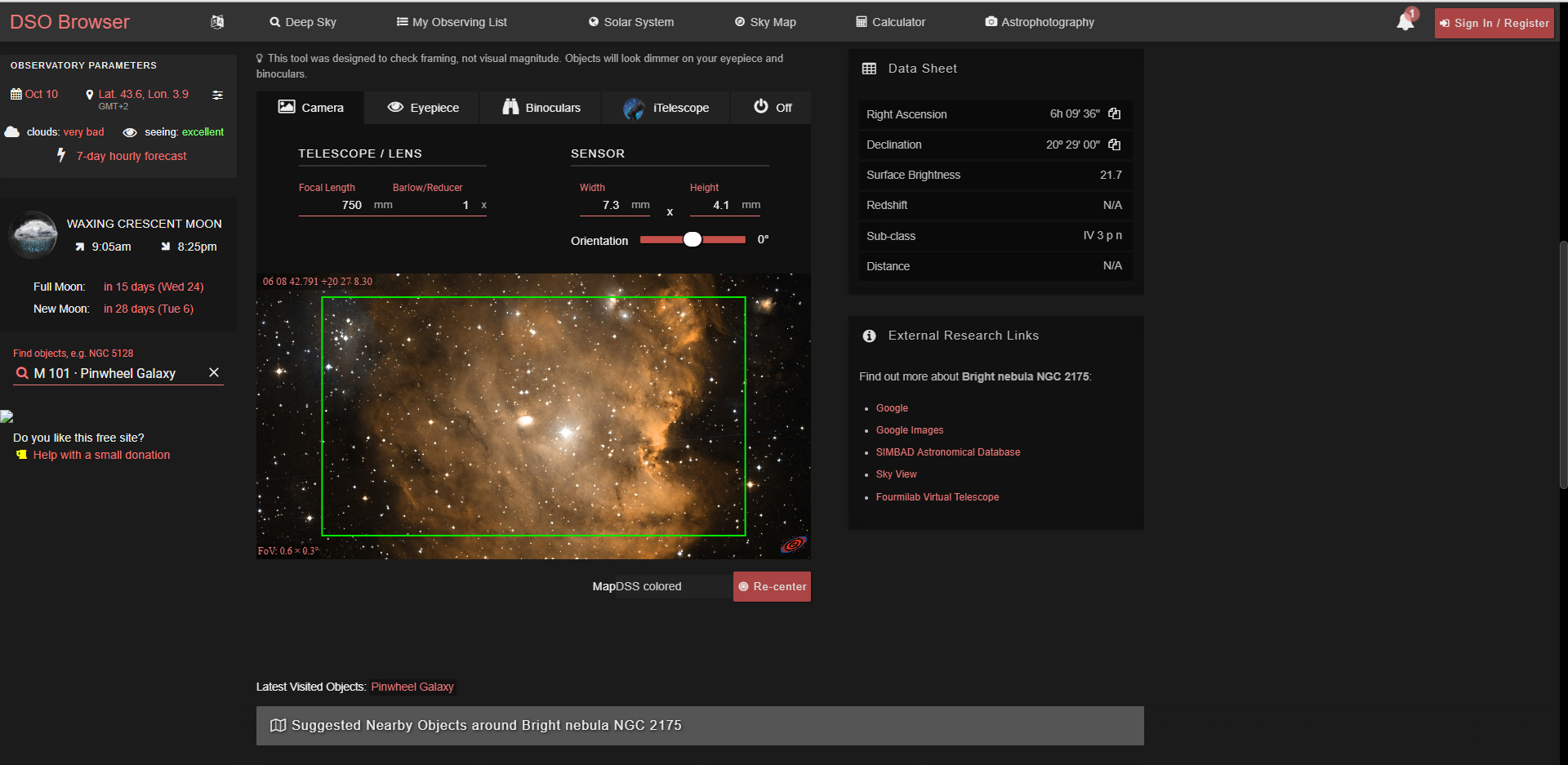
Task: Open the SIMBAD Astronomical Database link
Action: (947, 452)
